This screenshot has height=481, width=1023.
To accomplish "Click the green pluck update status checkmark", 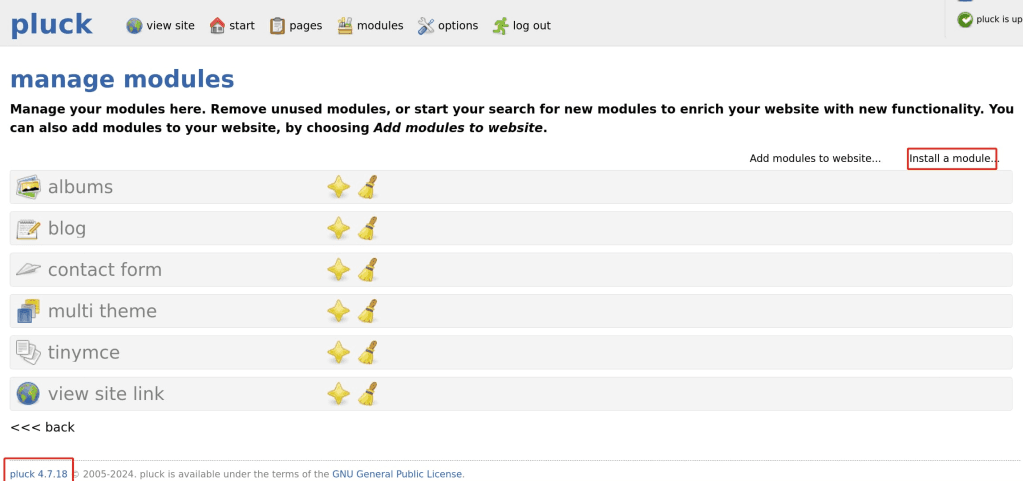I will pyautogui.click(x=965, y=20).
